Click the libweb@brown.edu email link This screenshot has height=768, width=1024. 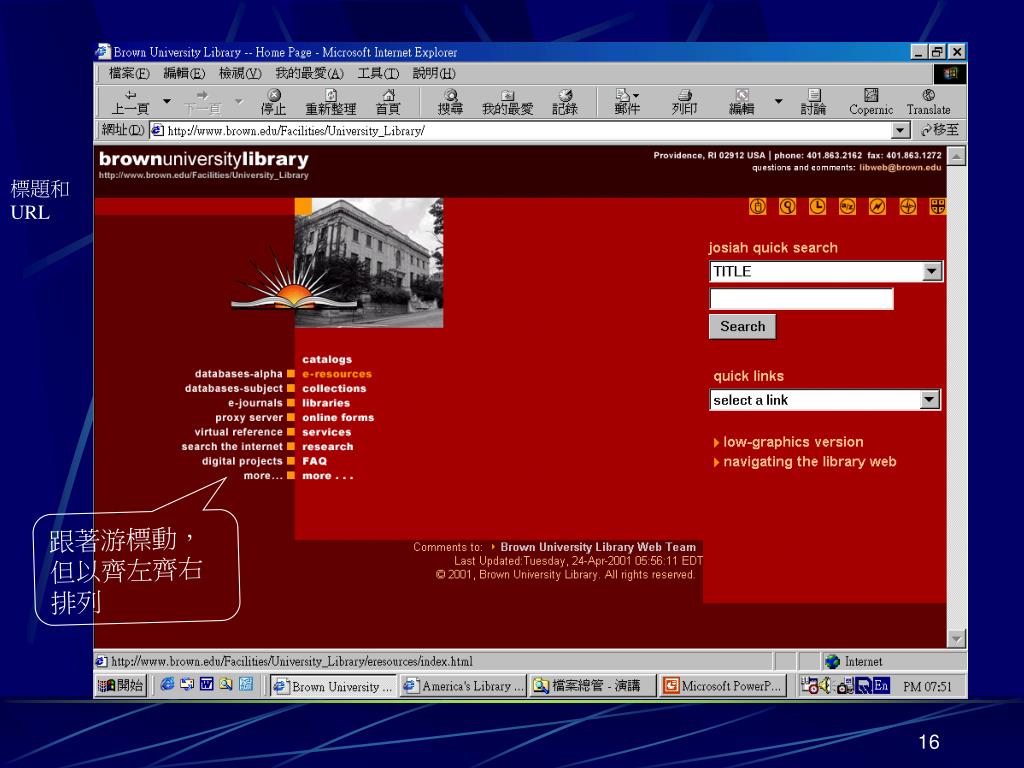click(x=900, y=168)
